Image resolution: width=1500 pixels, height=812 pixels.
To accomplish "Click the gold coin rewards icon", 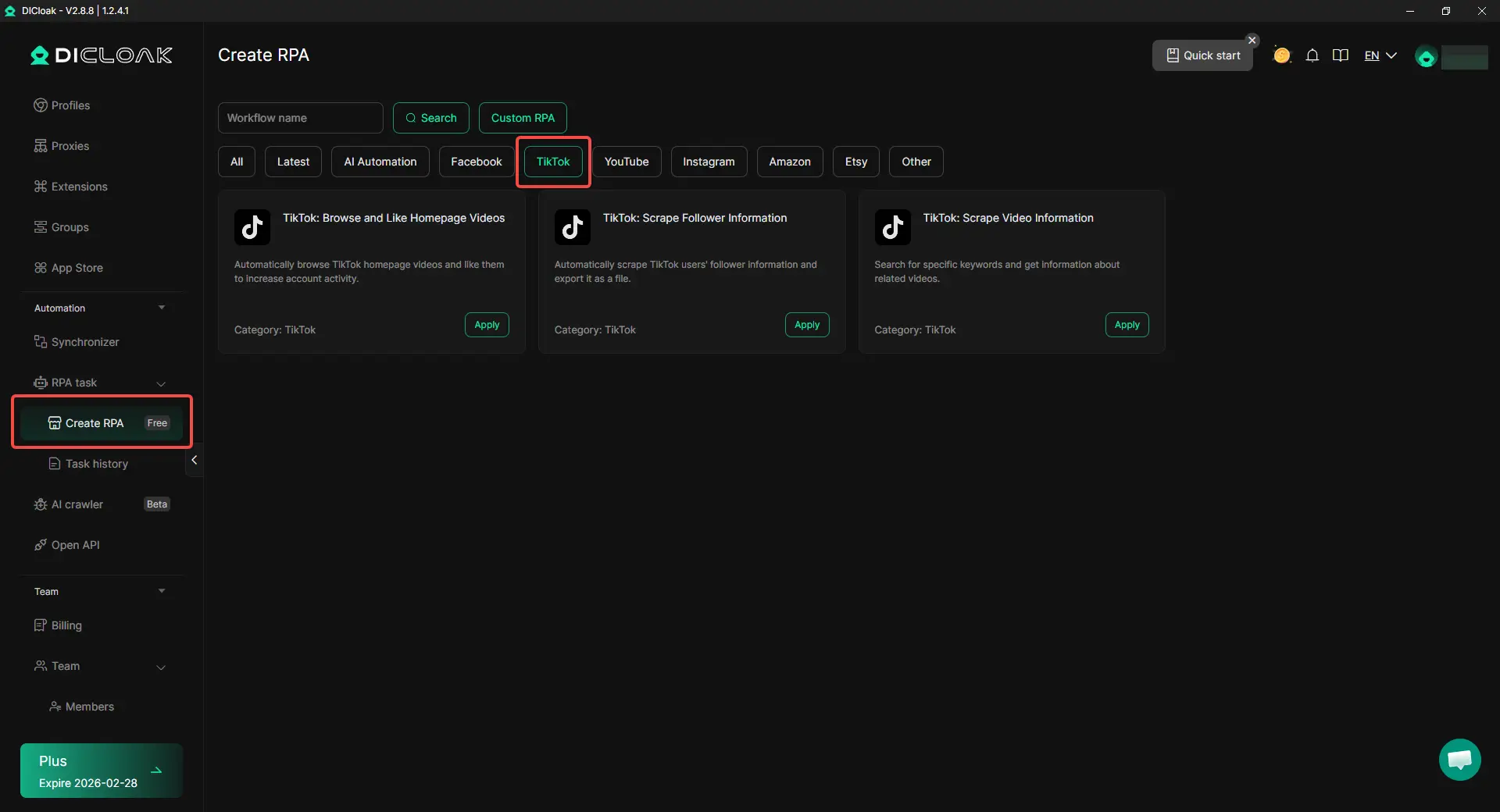I will click(1281, 55).
